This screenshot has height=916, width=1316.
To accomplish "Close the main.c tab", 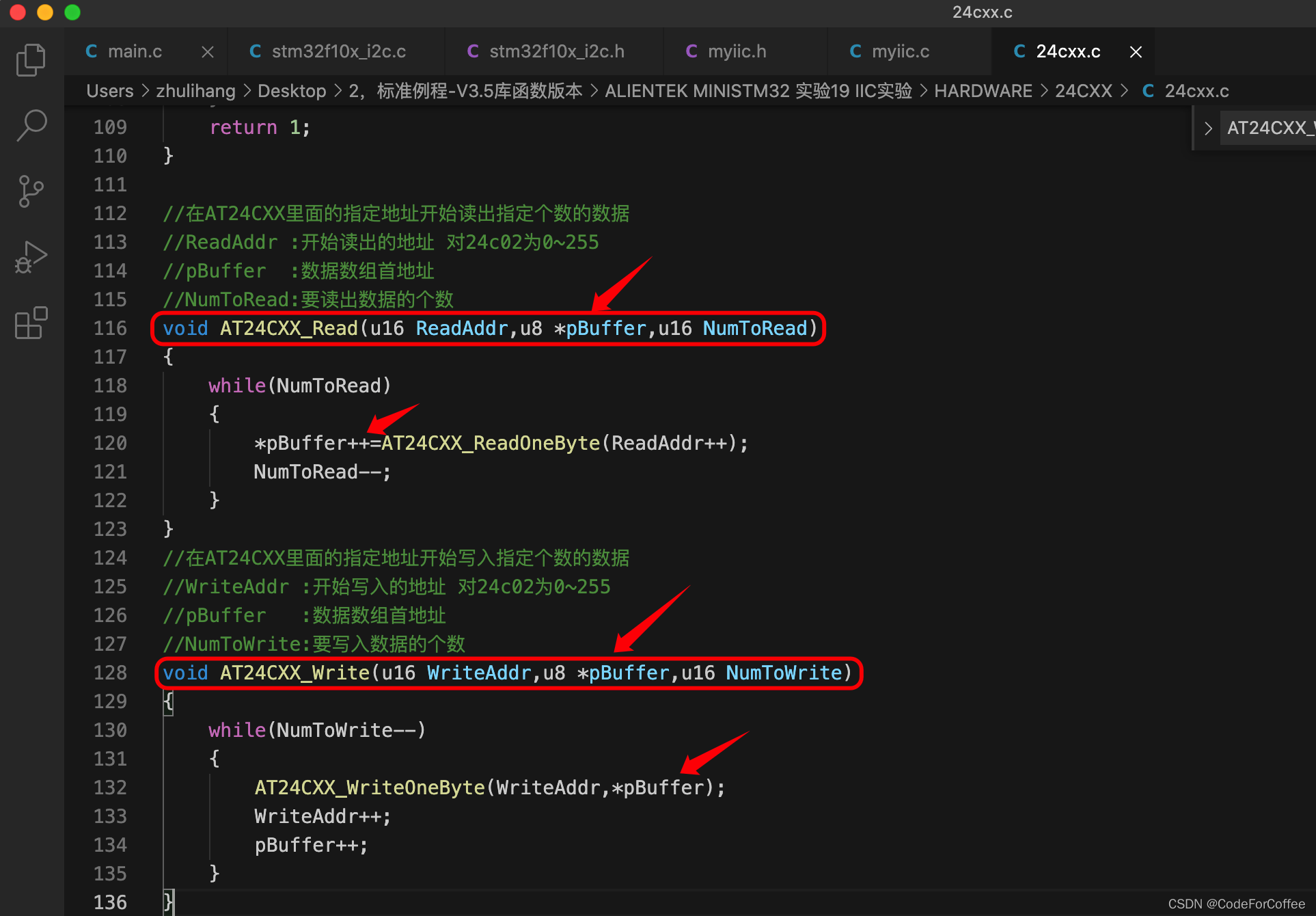I will [x=208, y=52].
